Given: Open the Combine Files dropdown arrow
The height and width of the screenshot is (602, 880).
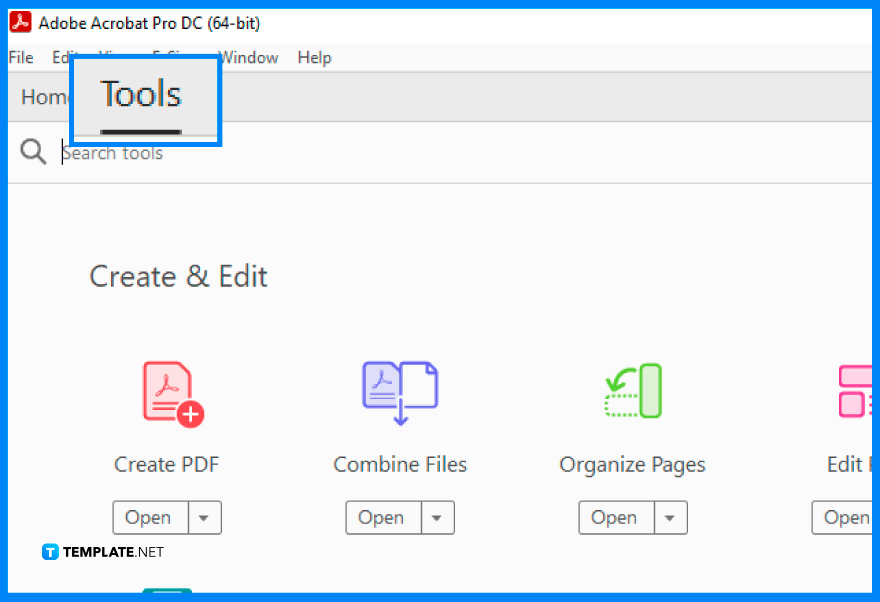Looking at the screenshot, I should (x=437, y=517).
